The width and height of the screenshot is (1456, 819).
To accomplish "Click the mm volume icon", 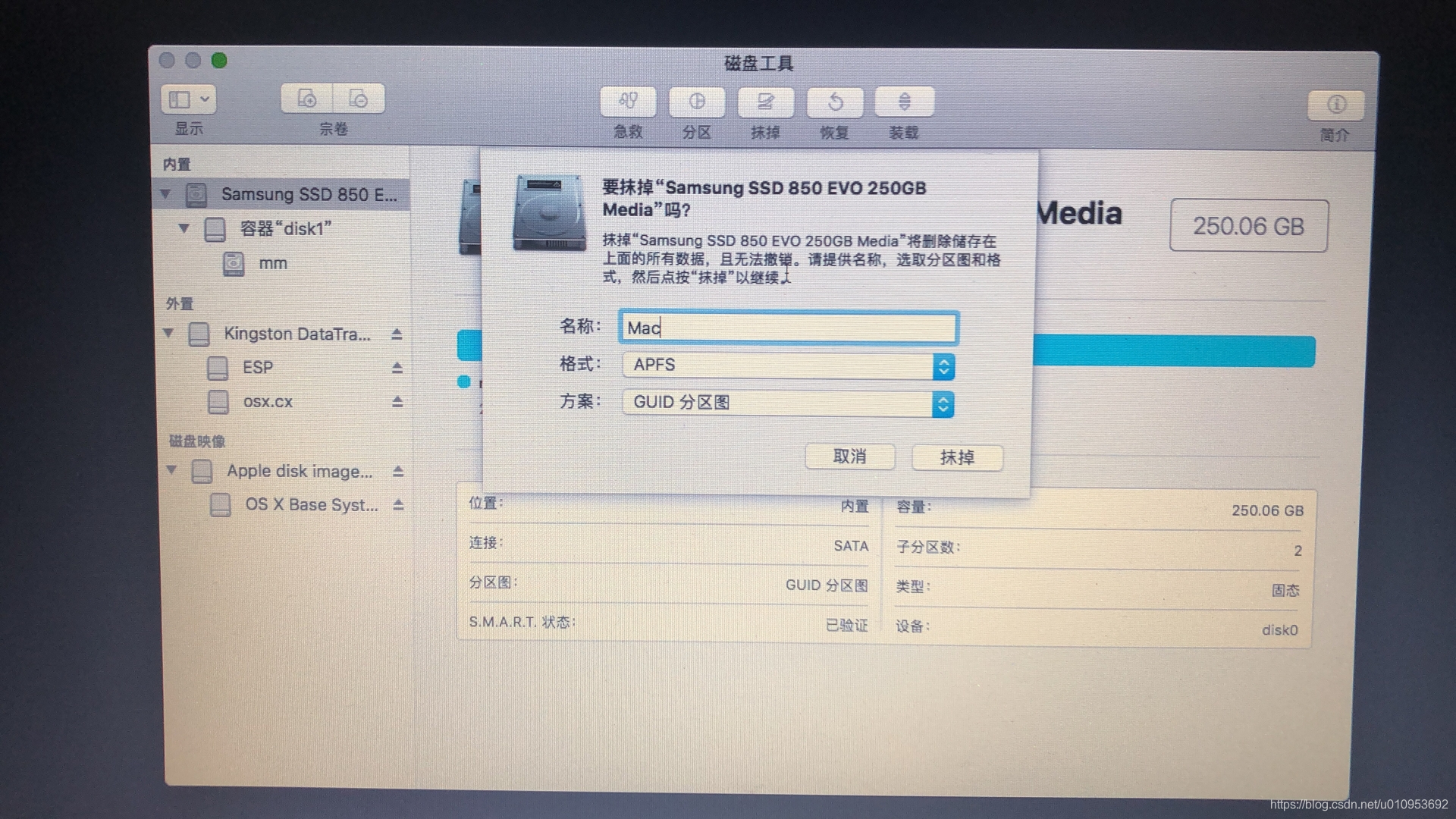I will pyautogui.click(x=234, y=264).
